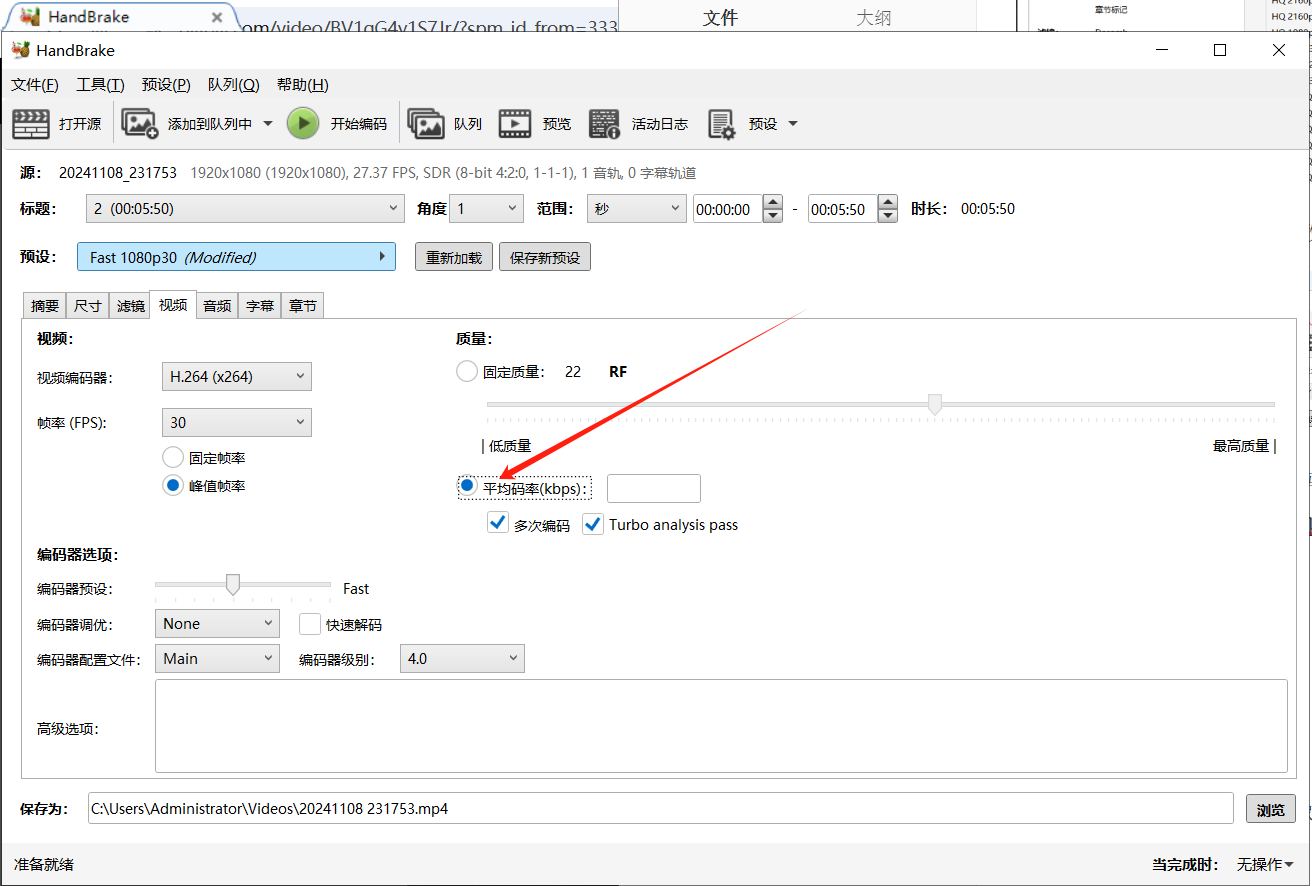The image size is (1312, 886).
Task: Click the 浏览 browse button
Action: (x=1271, y=809)
